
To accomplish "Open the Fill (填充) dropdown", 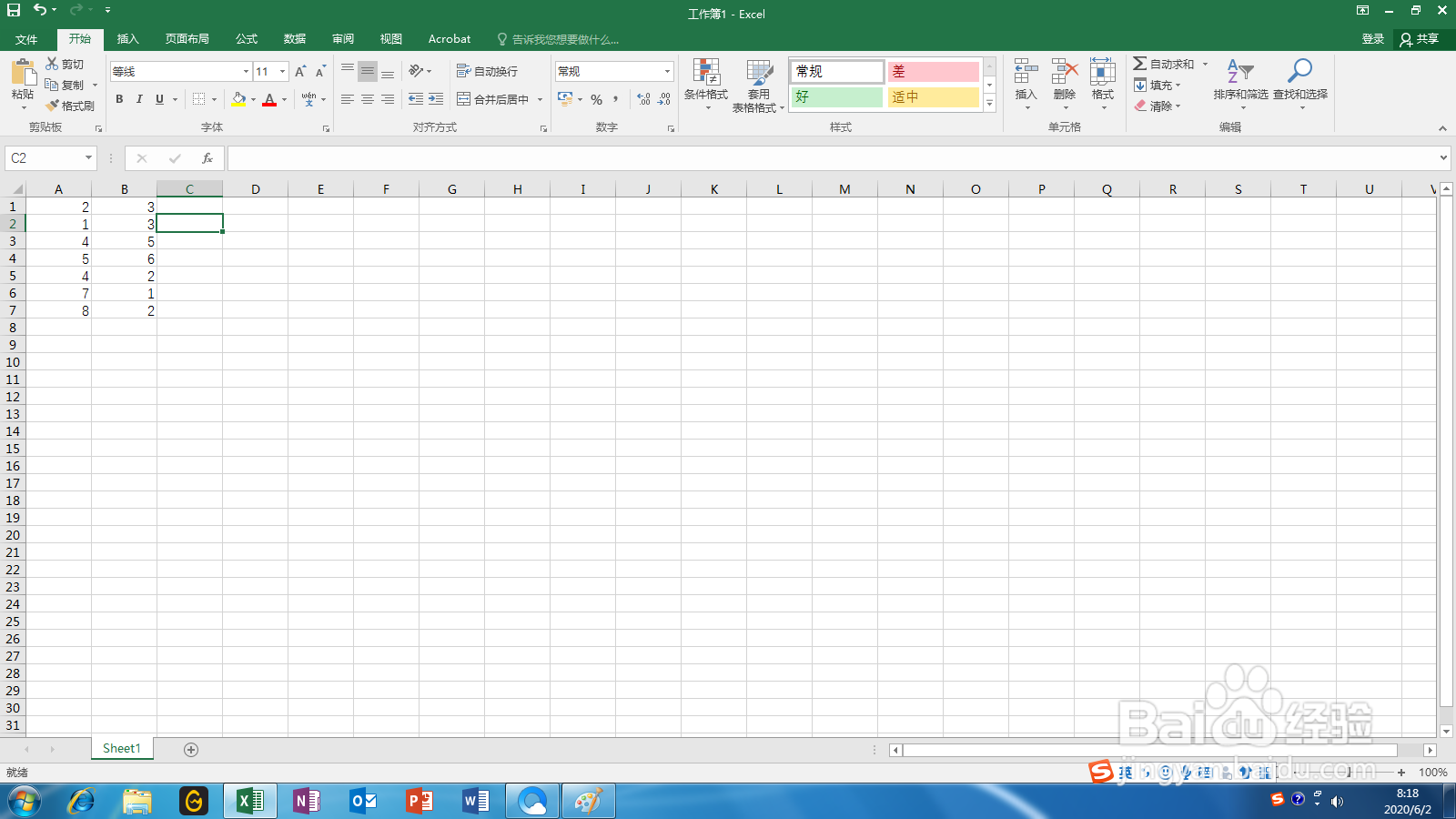I will pyautogui.click(x=1158, y=86).
